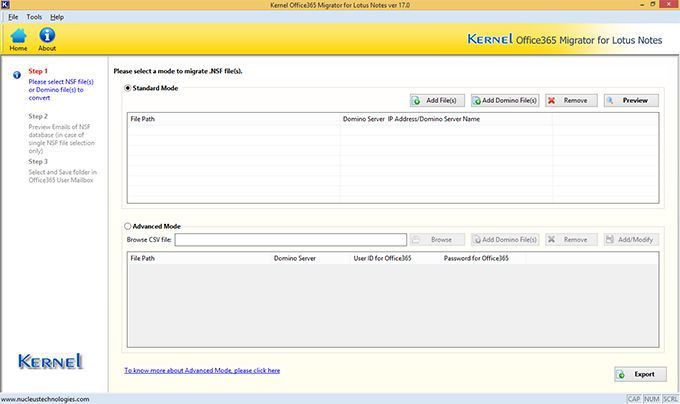The height and width of the screenshot is (404, 680).
Task: Click the Browse button for CSV file
Action: 437,240
